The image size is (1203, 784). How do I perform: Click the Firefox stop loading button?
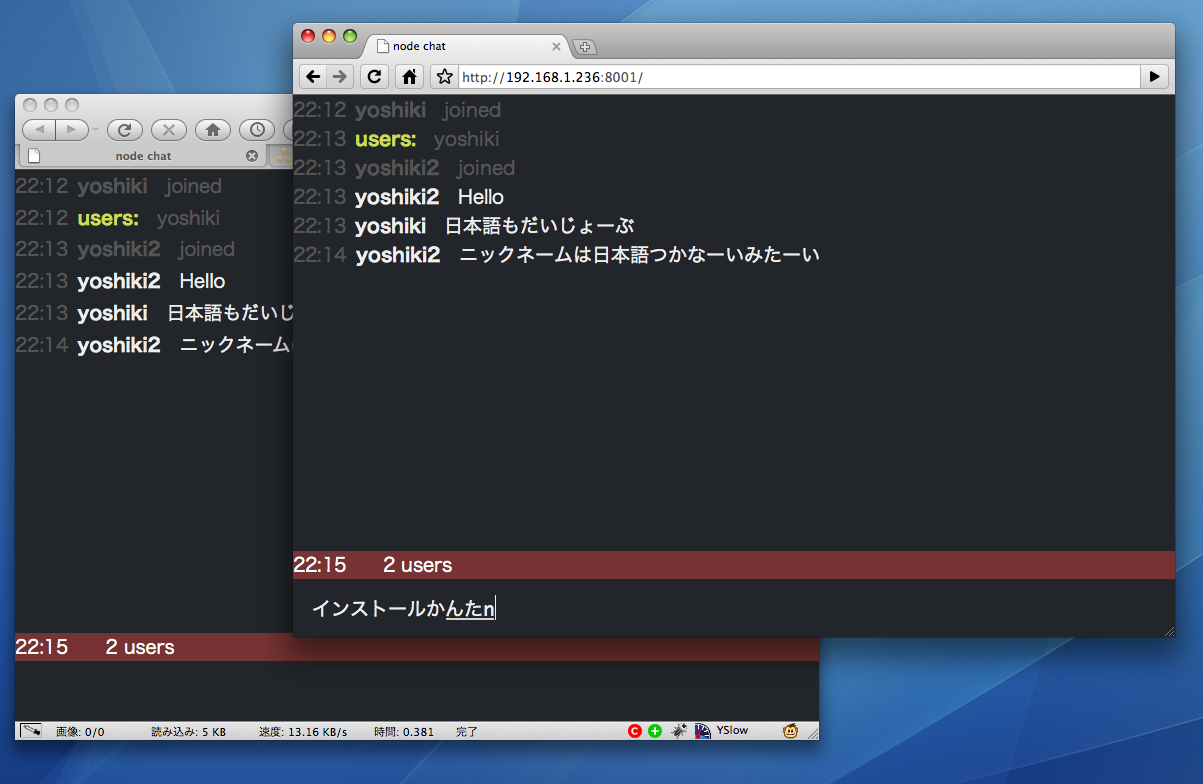point(169,130)
